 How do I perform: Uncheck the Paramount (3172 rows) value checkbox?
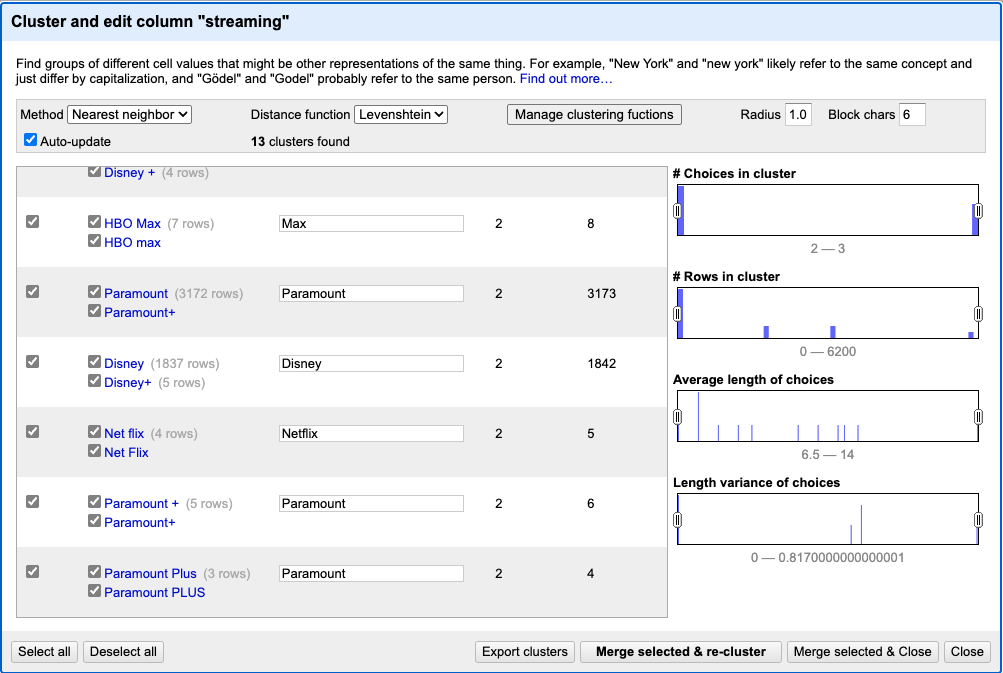(95, 292)
